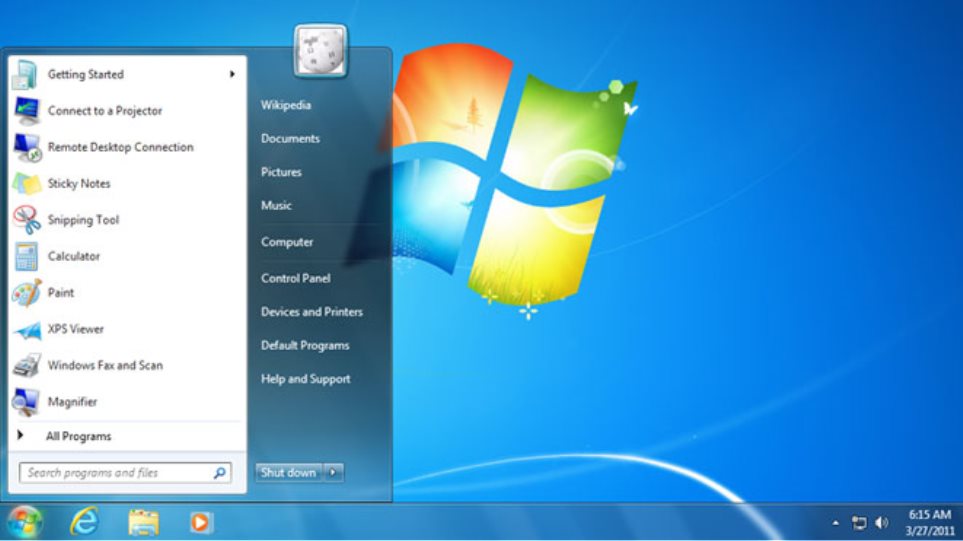The image size is (963, 541).
Task: Click the Connect to a Projector icon
Action: [26, 111]
